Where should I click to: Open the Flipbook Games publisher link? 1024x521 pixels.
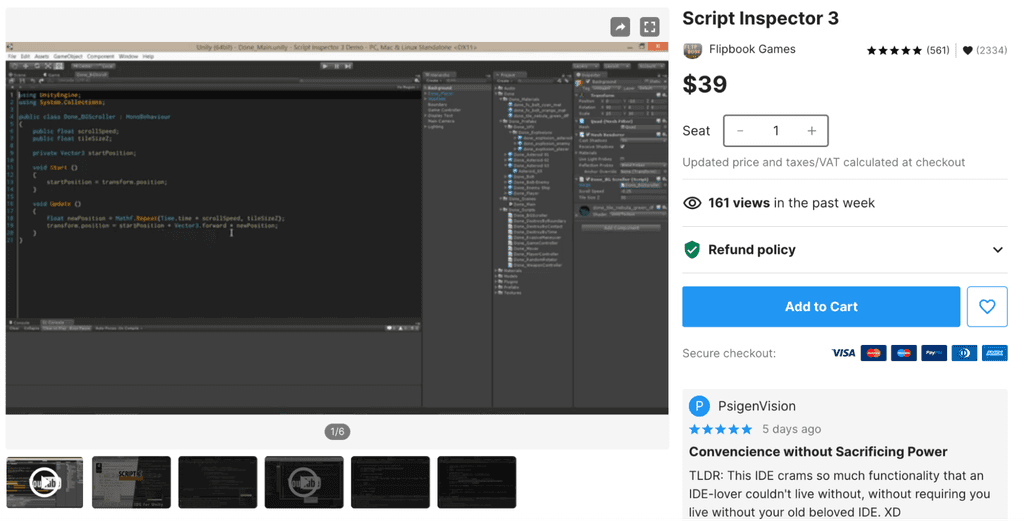click(752, 49)
